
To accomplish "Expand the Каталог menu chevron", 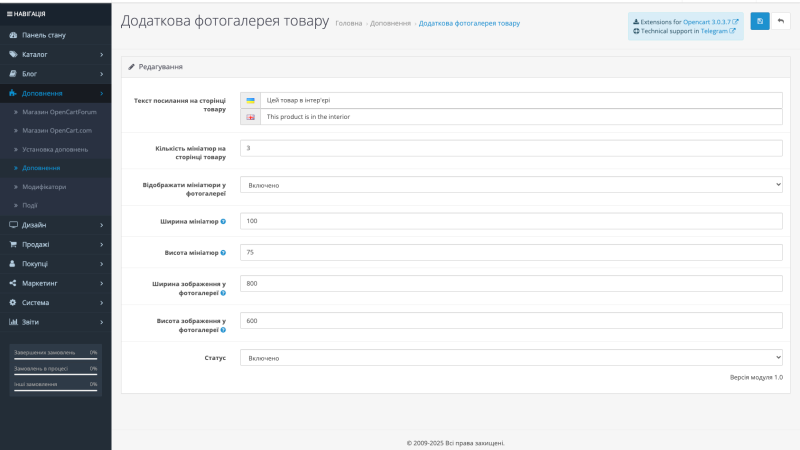I will point(102,55).
